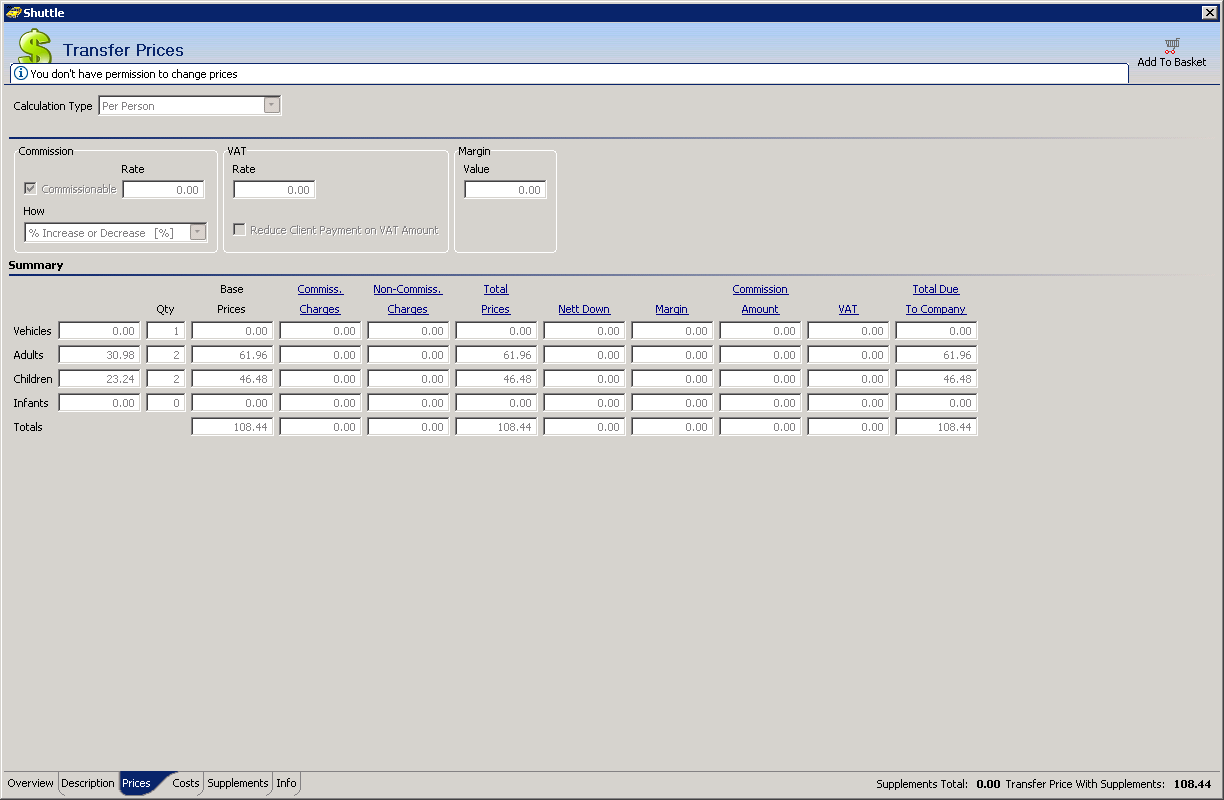Click the VAT column header link

[x=848, y=310]
